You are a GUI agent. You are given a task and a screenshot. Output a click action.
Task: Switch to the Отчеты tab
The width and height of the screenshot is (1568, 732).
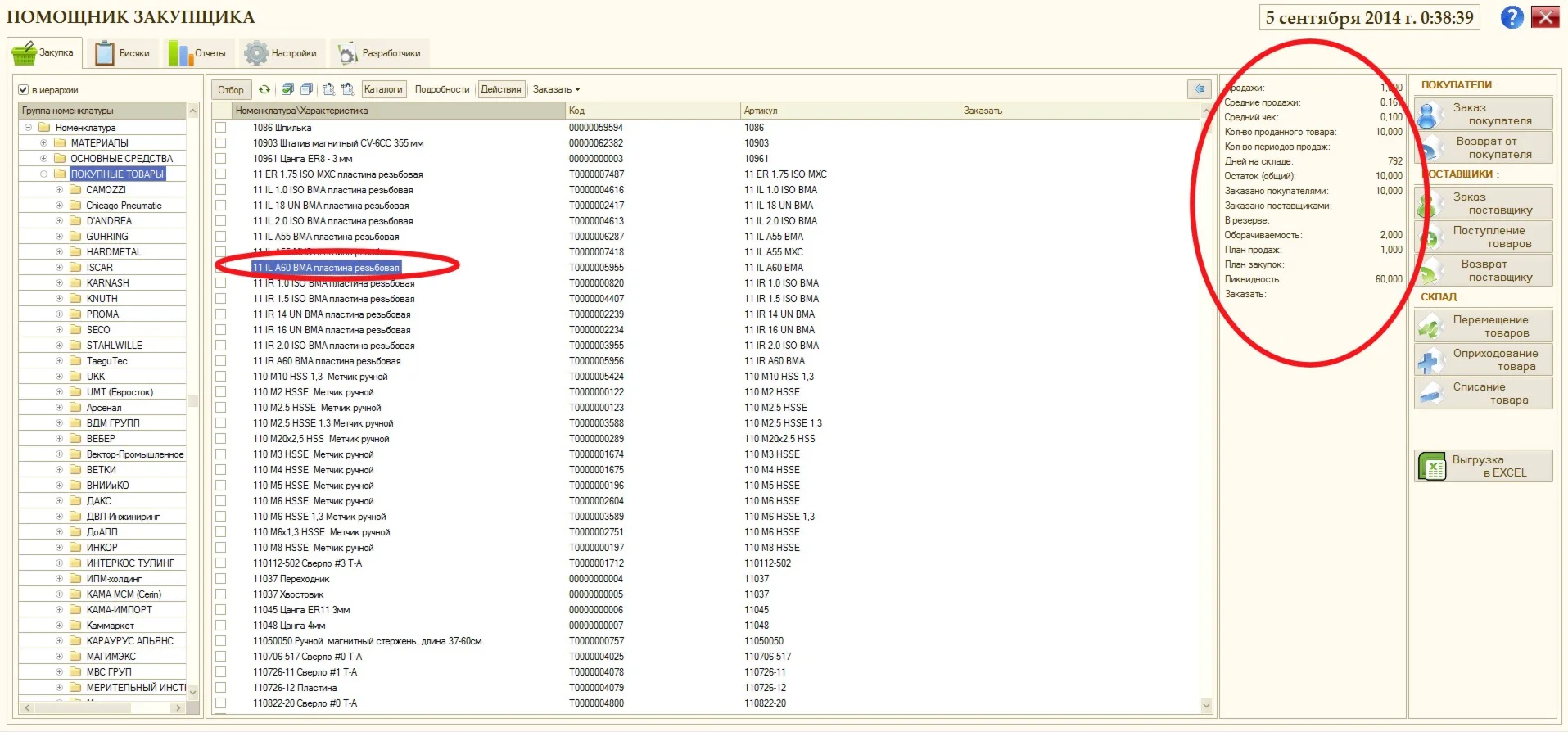pos(198,53)
